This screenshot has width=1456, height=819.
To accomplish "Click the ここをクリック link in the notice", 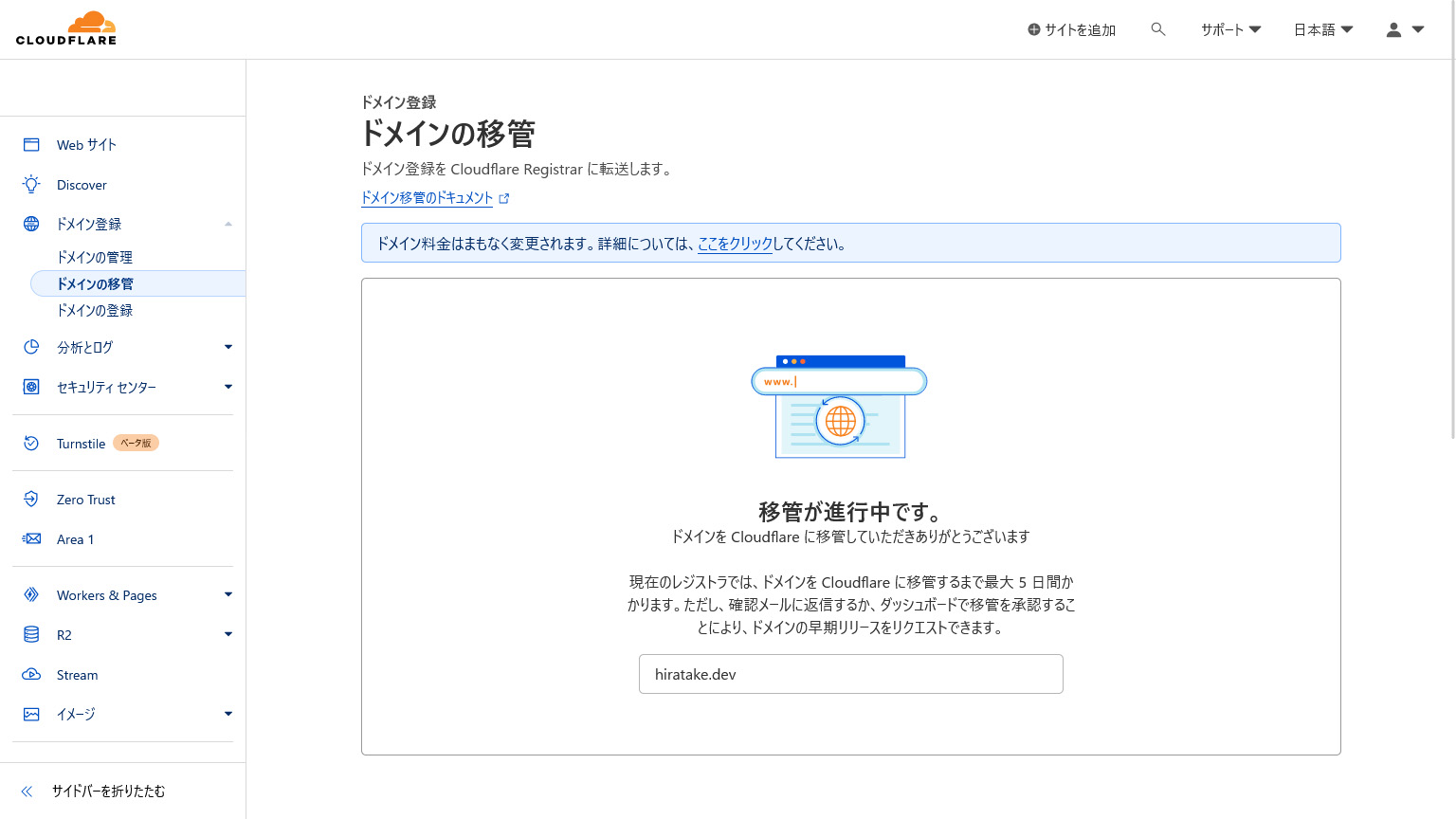I will (735, 244).
